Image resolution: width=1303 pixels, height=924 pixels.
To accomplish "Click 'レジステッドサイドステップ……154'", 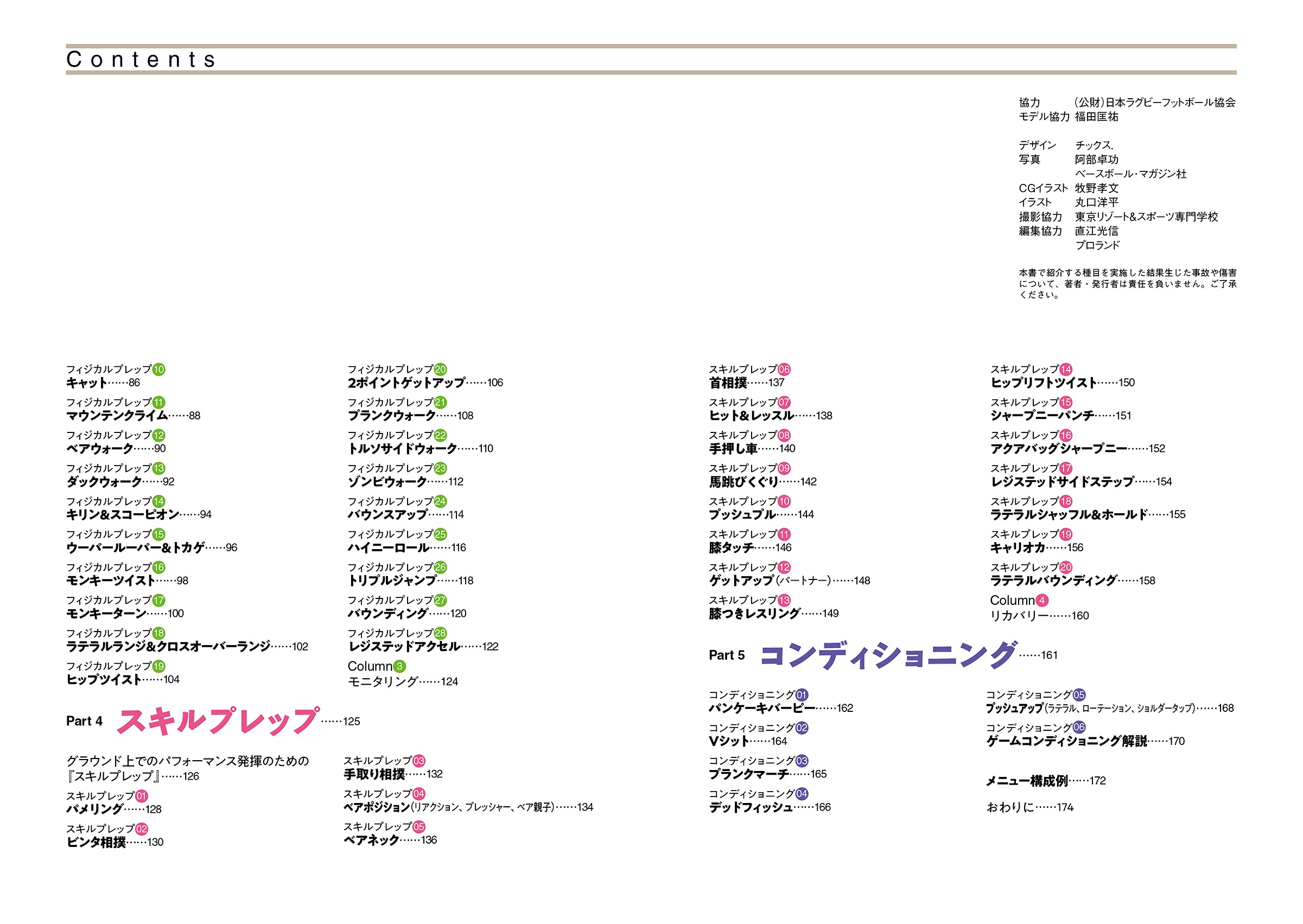I will (x=1081, y=481).
